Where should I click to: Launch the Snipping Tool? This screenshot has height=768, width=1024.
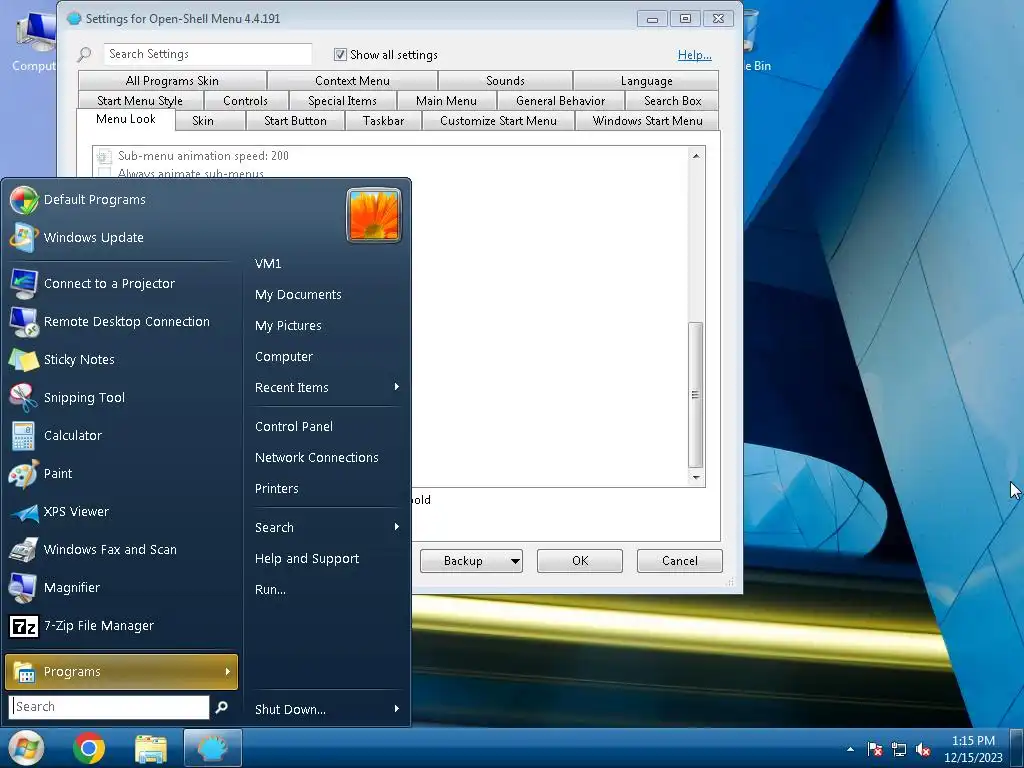point(121,398)
